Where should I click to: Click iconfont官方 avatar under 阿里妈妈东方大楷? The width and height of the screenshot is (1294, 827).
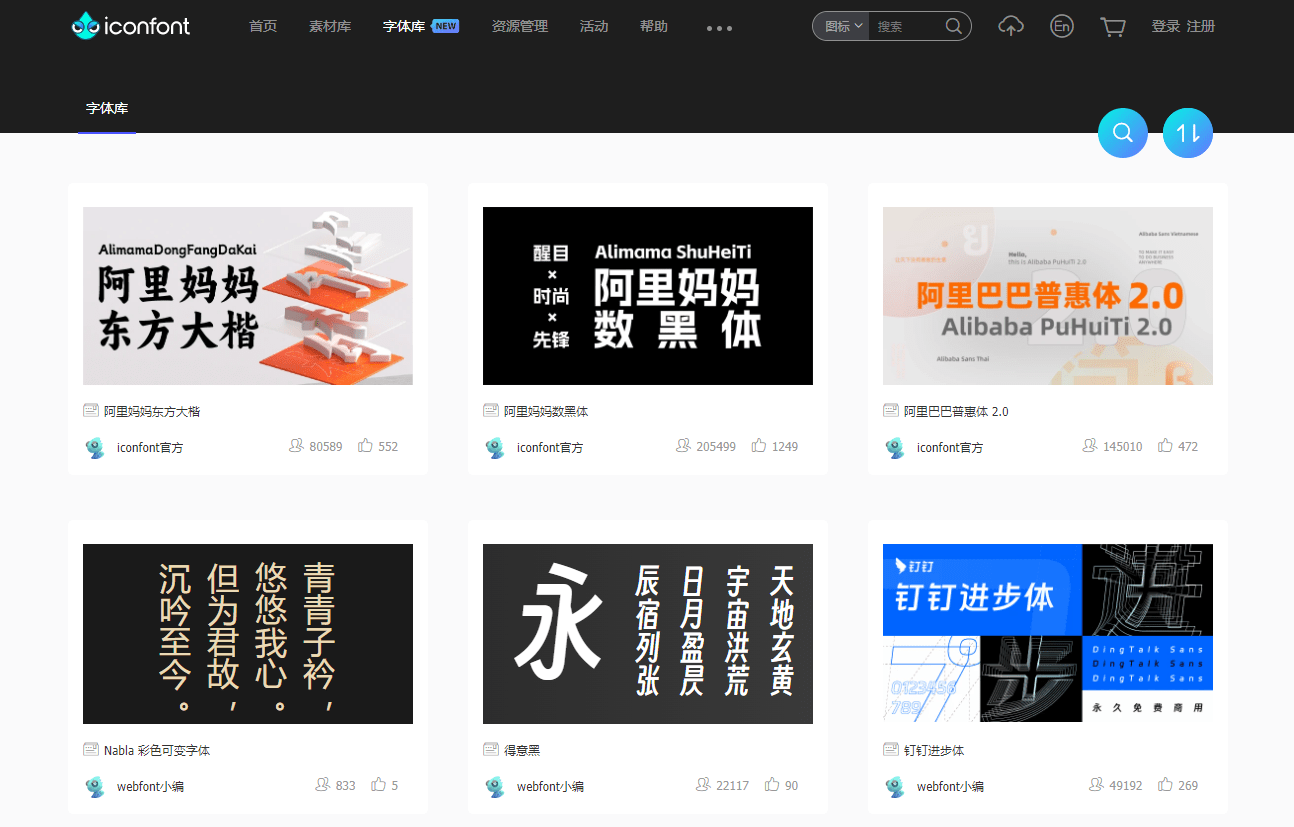point(95,447)
